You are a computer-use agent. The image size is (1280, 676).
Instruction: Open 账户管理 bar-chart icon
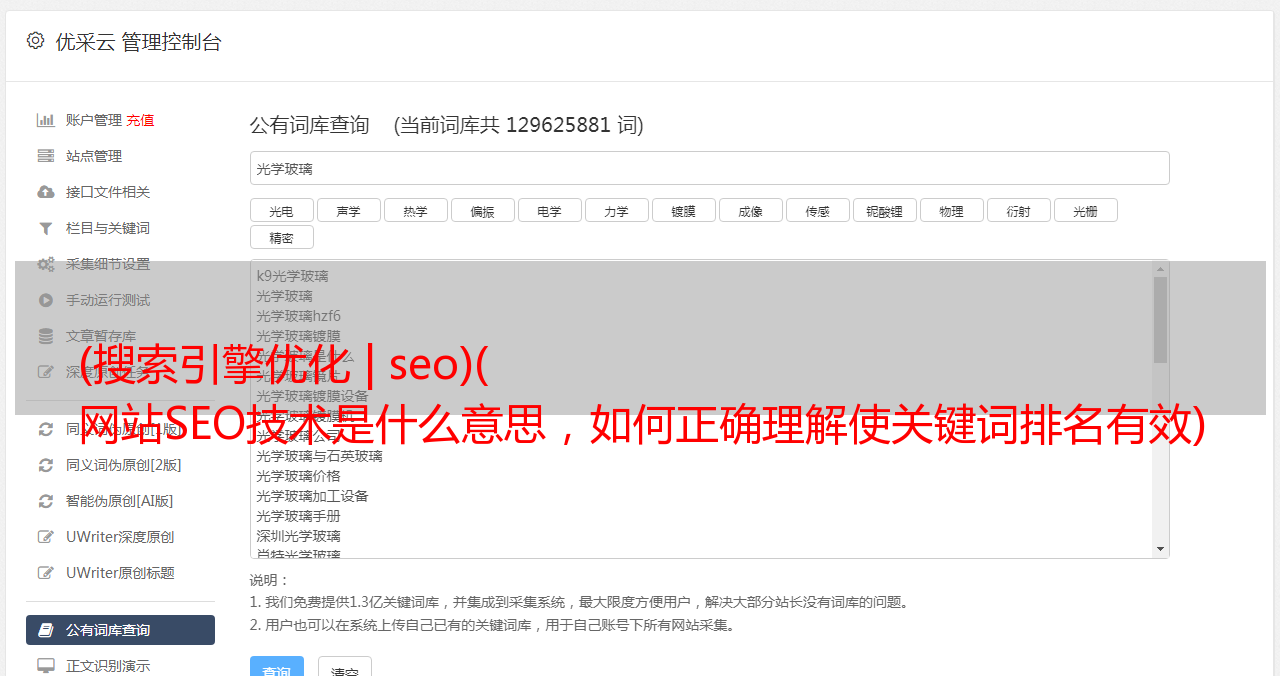click(45, 120)
